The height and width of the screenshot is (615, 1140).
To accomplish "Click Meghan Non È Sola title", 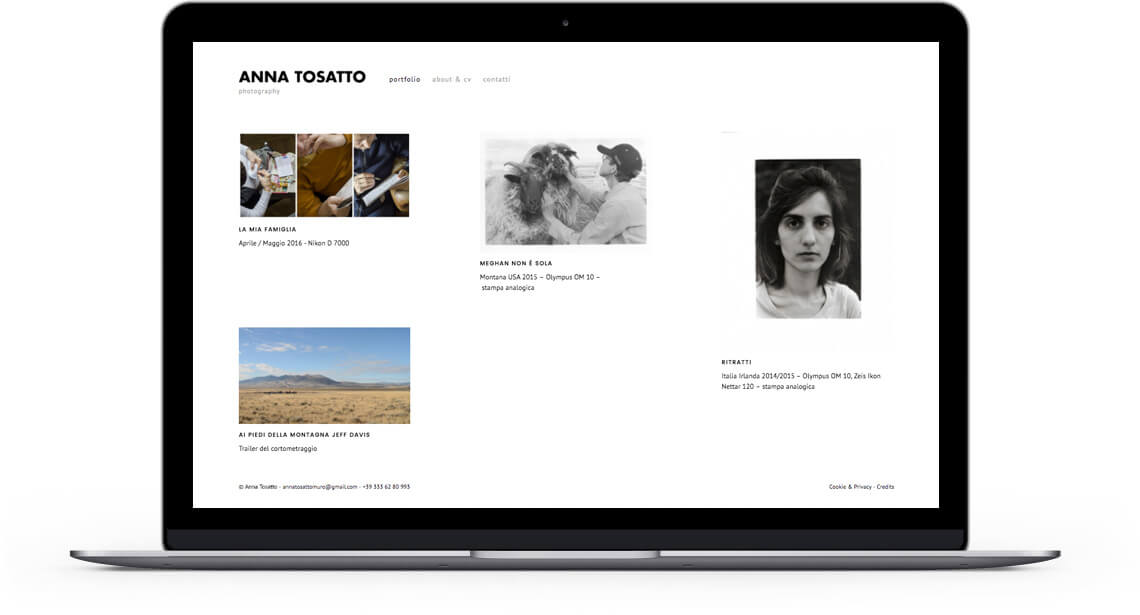I will point(515,263).
